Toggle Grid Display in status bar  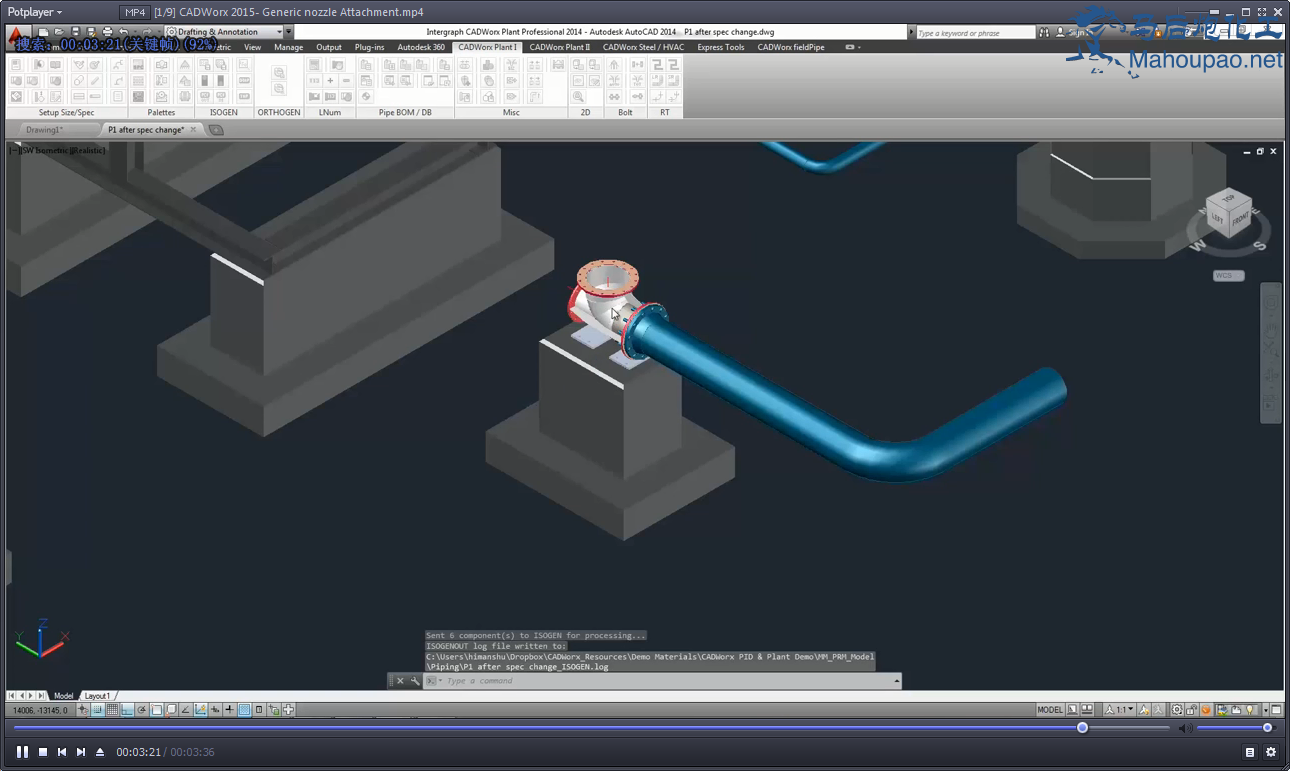click(112, 710)
